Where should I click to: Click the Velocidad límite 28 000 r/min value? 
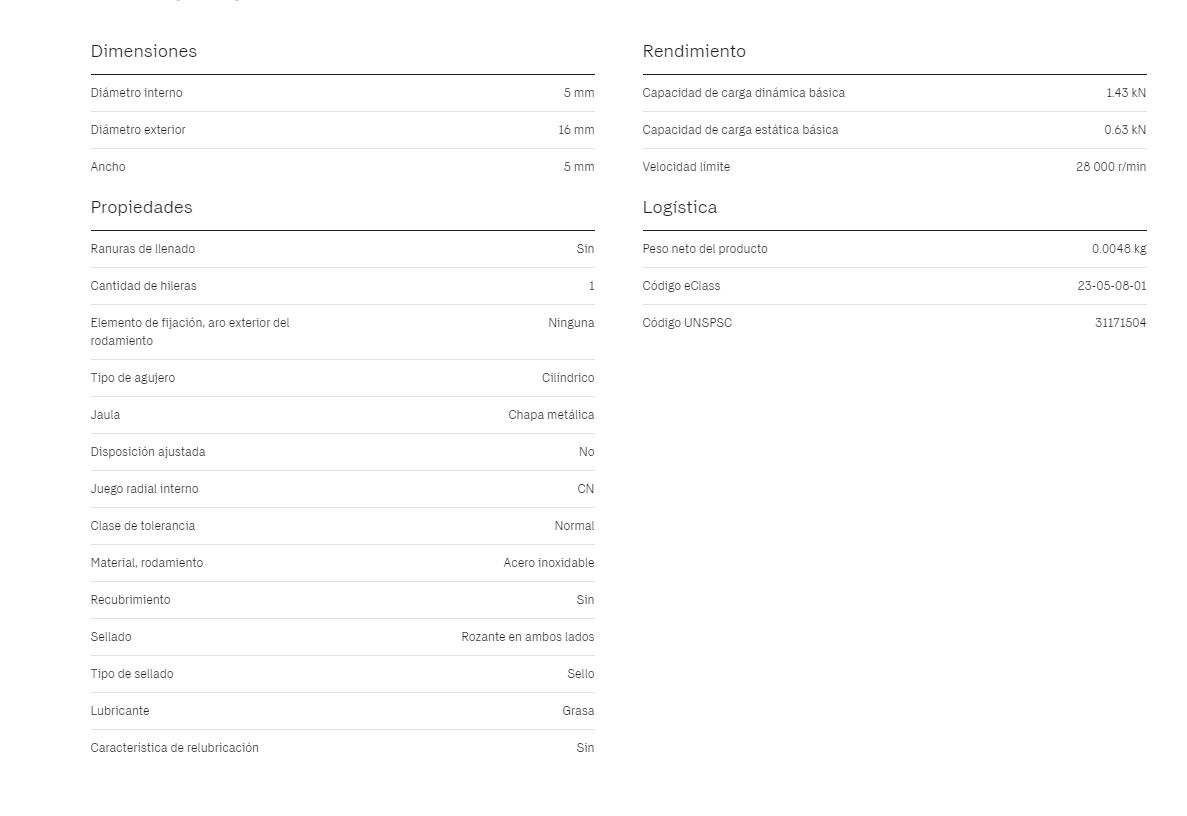point(1111,167)
